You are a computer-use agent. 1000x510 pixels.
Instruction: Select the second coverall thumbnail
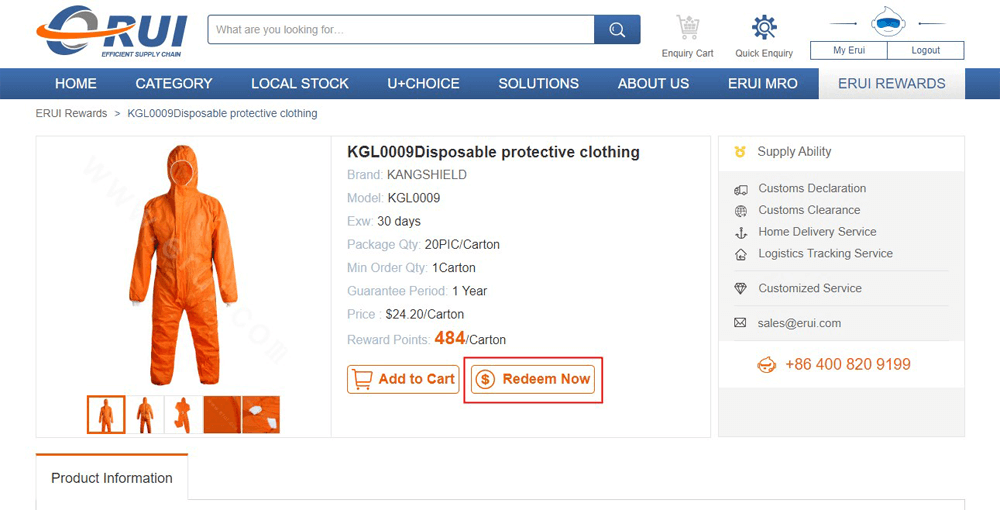click(145, 414)
